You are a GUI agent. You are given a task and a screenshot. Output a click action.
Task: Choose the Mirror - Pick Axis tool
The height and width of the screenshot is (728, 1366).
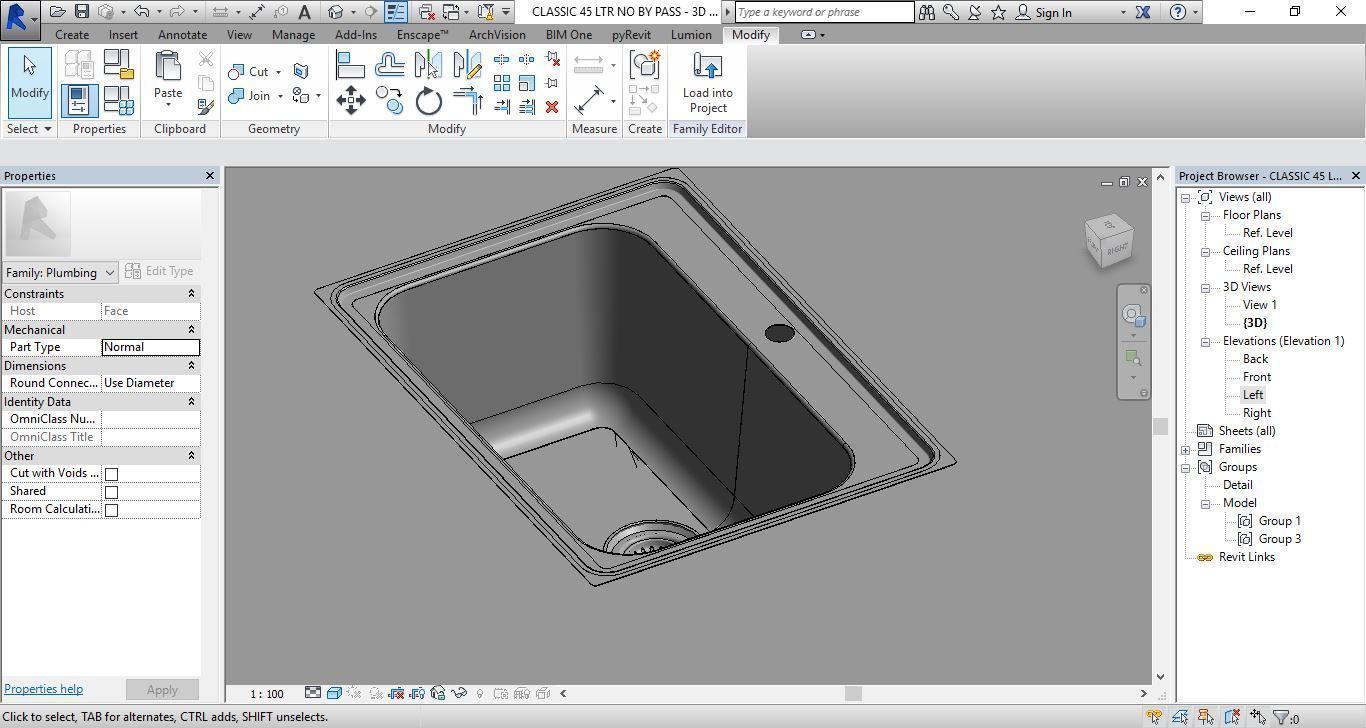point(428,66)
